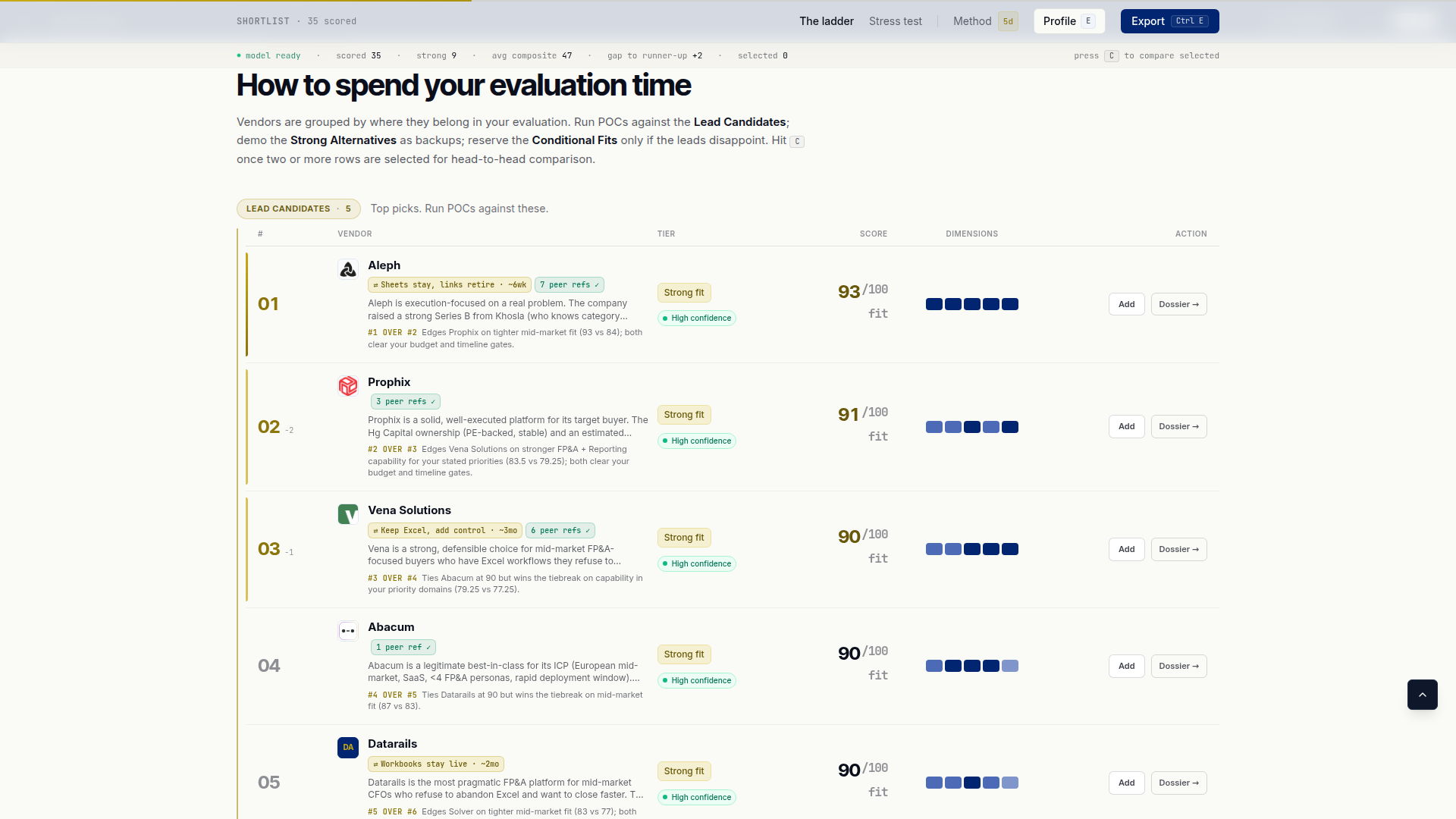Open the Vena Solutions dossier
The image size is (1456, 819).
pos(1178,549)
